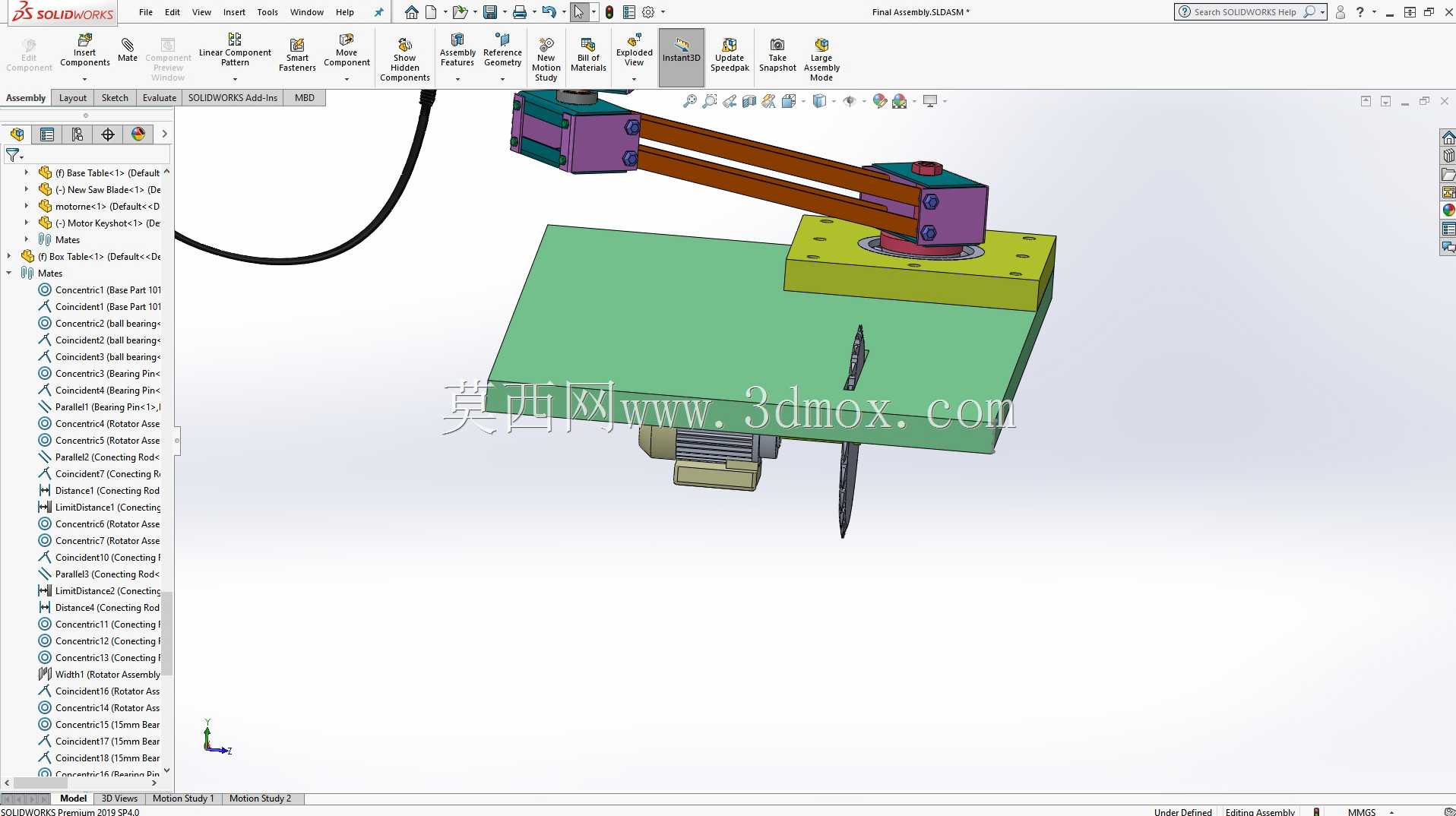Toggle Large Assembly Mode
This screenshot has height=816, width=1456.
821,59
